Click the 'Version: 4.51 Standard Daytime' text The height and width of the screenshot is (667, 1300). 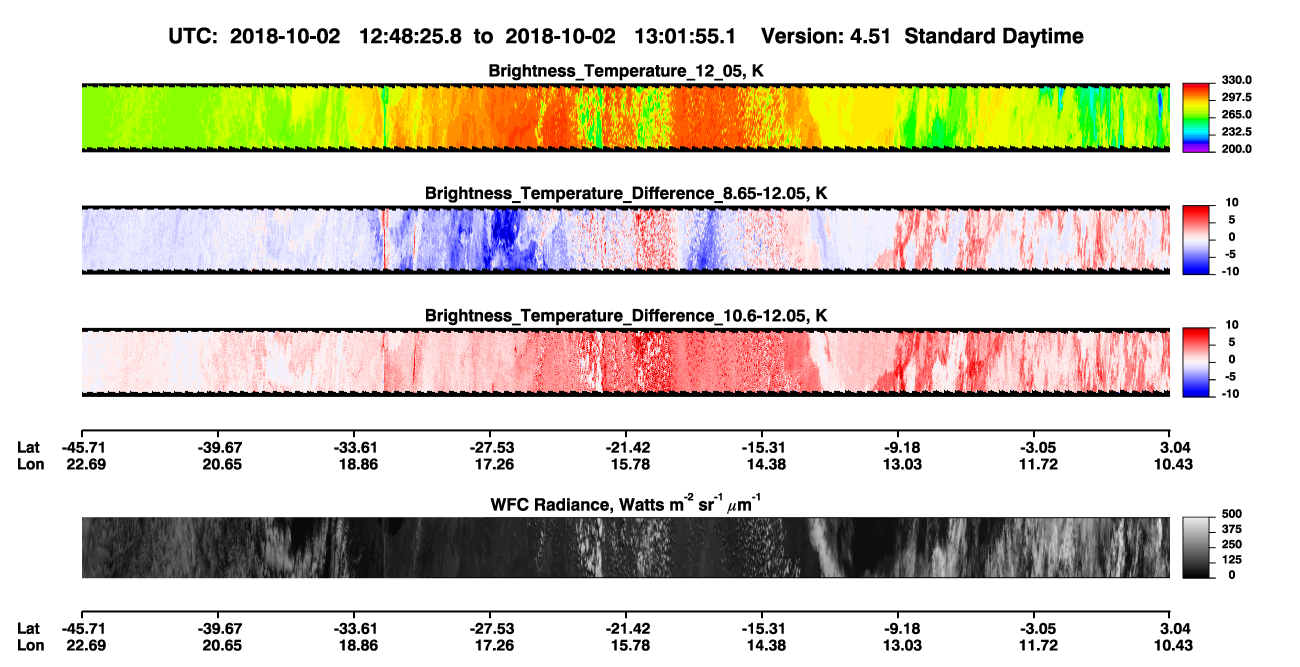tap(922, 37)
